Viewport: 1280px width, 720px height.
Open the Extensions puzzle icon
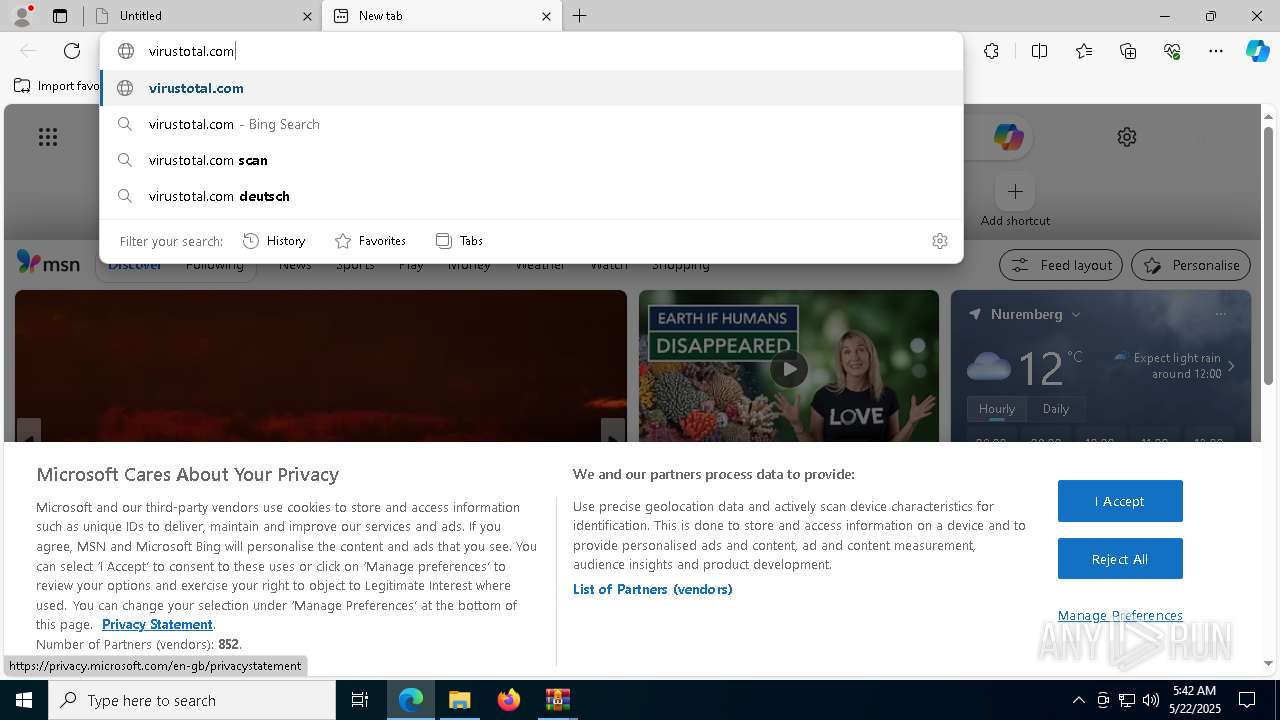[991, 51]
